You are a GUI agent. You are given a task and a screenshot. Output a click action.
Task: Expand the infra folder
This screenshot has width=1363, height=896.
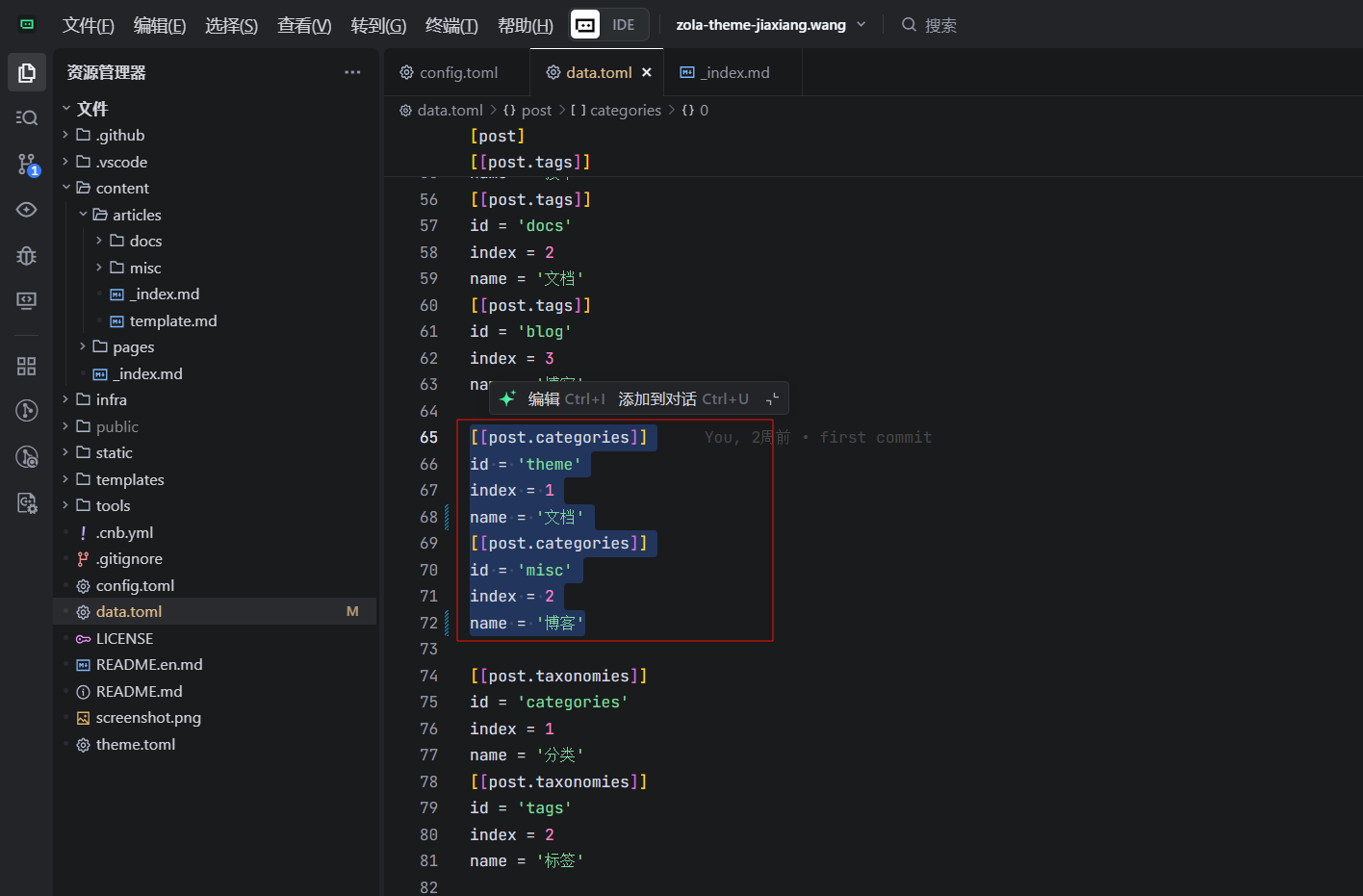coord(215,399)
